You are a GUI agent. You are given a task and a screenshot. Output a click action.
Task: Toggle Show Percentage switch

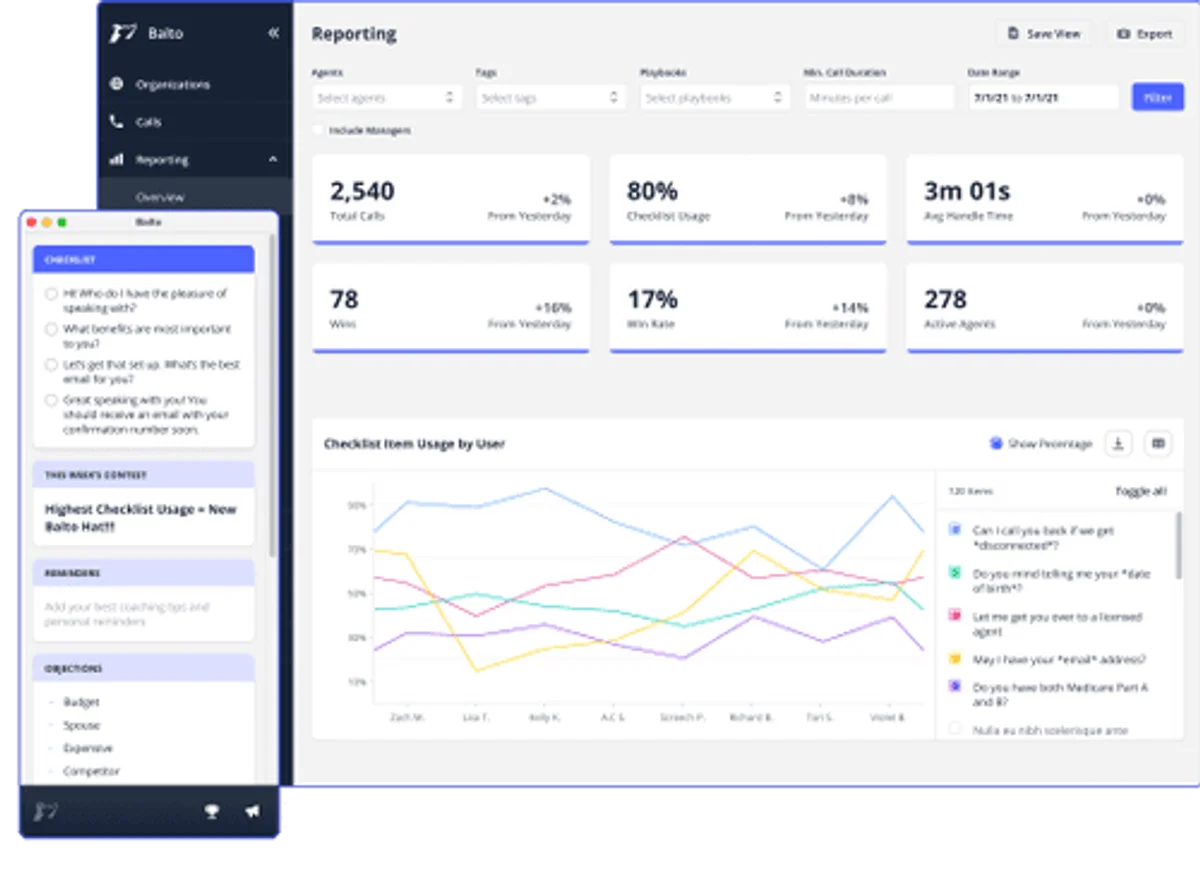996,443
